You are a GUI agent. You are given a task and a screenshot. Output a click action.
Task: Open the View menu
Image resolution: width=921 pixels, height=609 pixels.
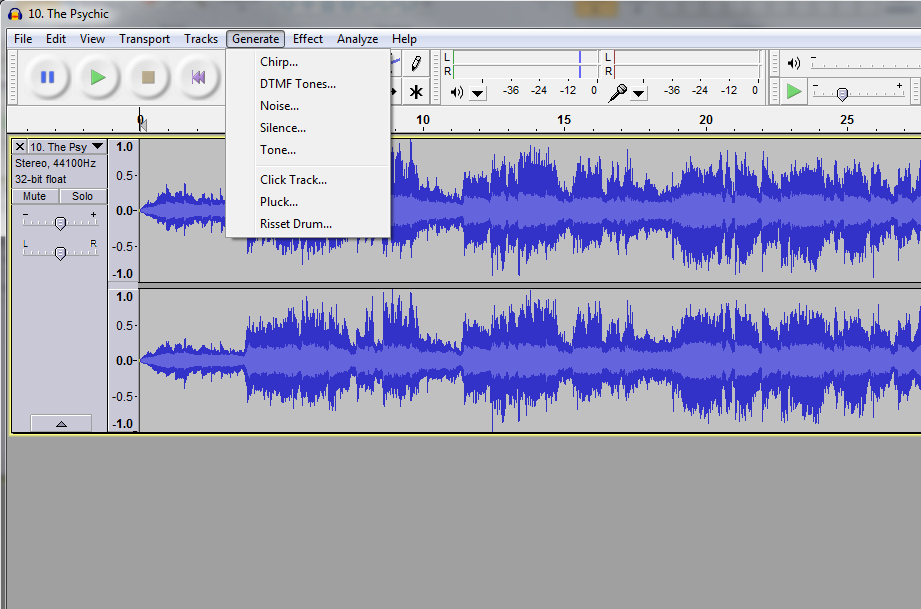(x=92, y=39)
